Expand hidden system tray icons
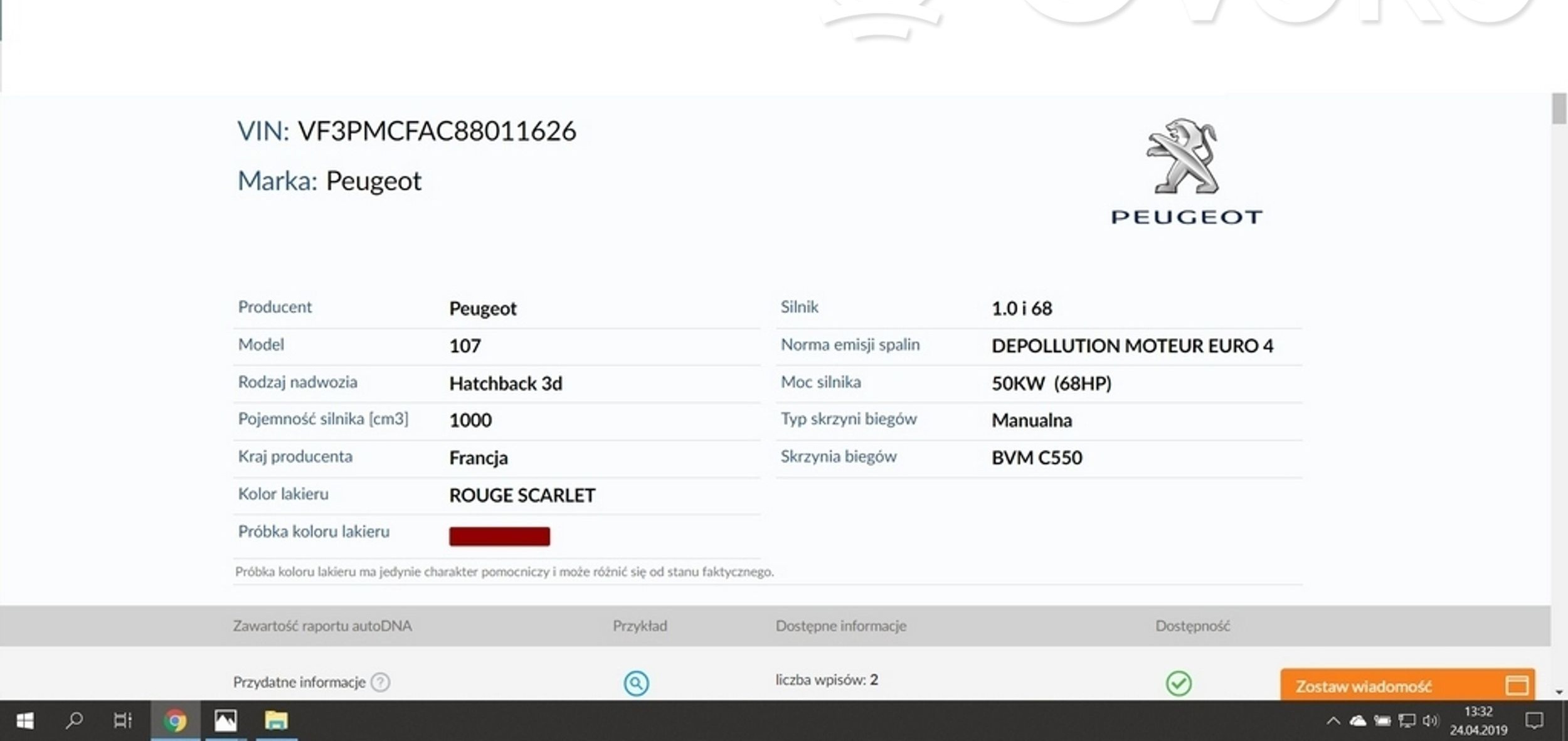Image resolution: width=1568 pixels, height=741 pixels. (1333, 720)
